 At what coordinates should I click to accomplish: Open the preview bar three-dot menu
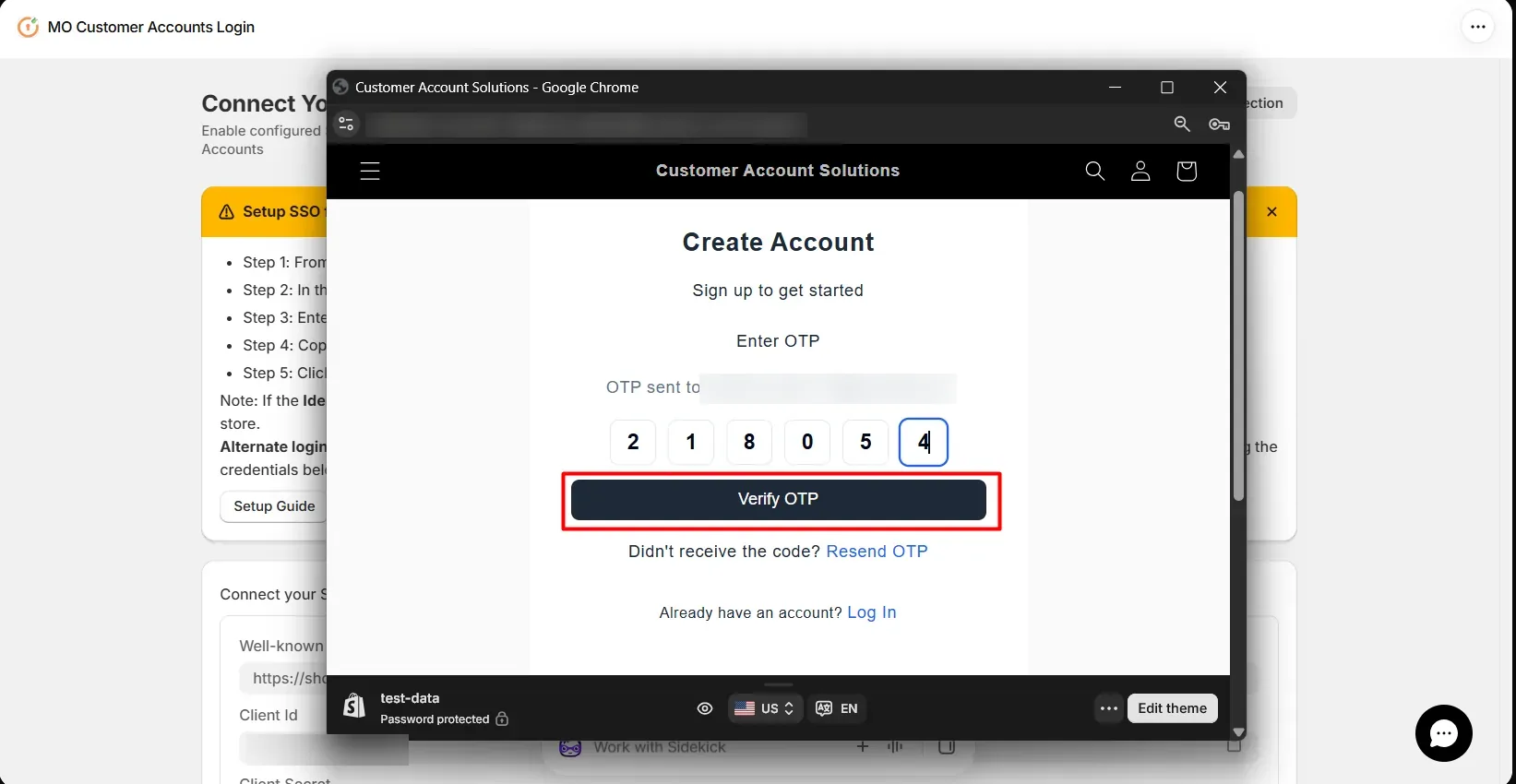[x=1109, y=708]
